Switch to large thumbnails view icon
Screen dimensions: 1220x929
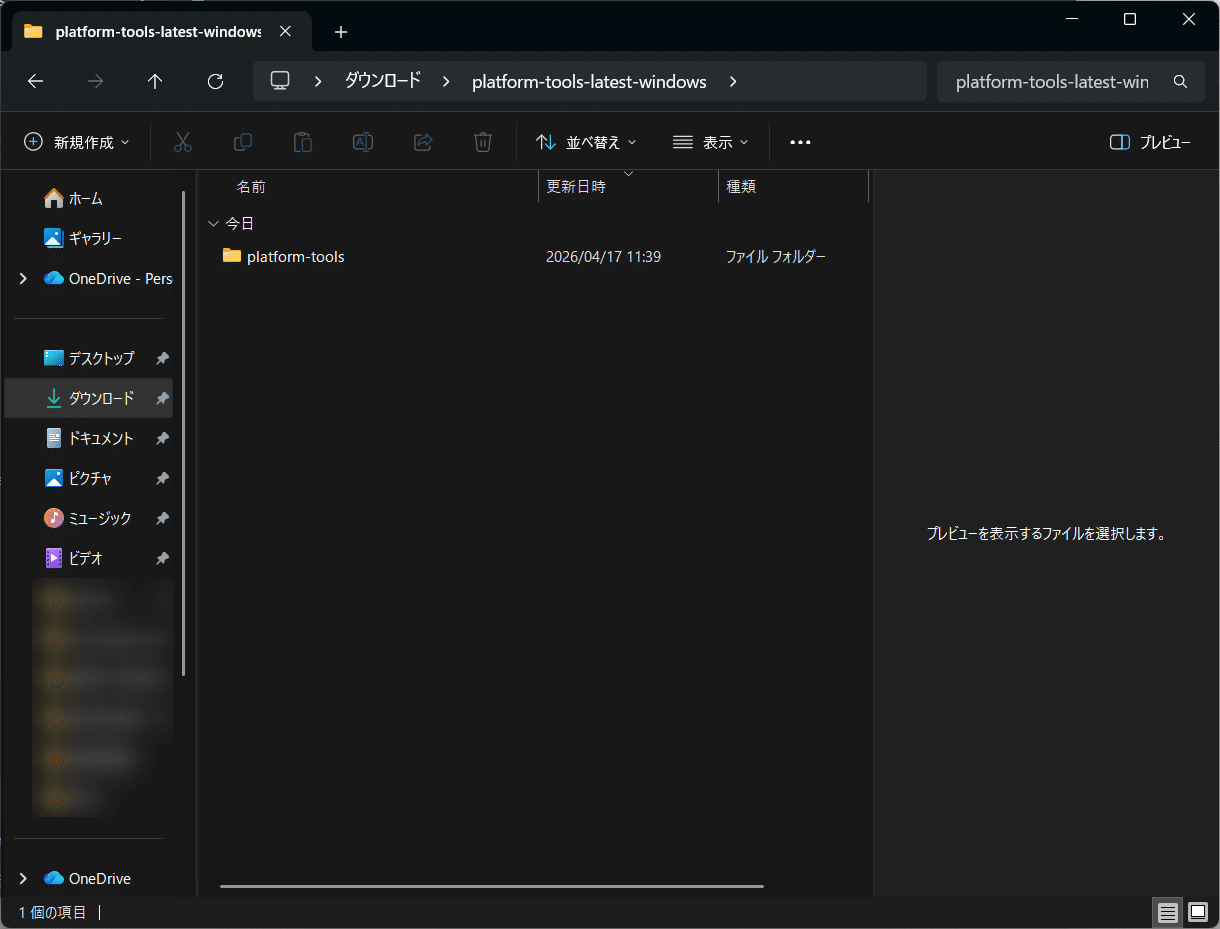(1198, 912)
